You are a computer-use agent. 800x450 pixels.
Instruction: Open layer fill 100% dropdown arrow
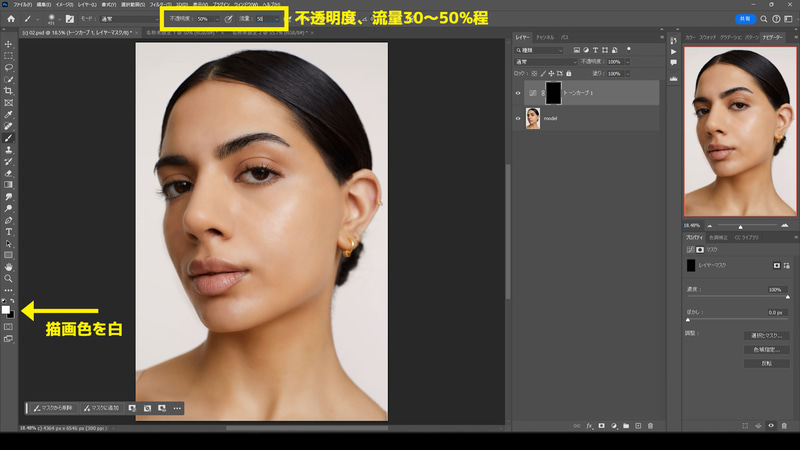[x=628, y=73]
